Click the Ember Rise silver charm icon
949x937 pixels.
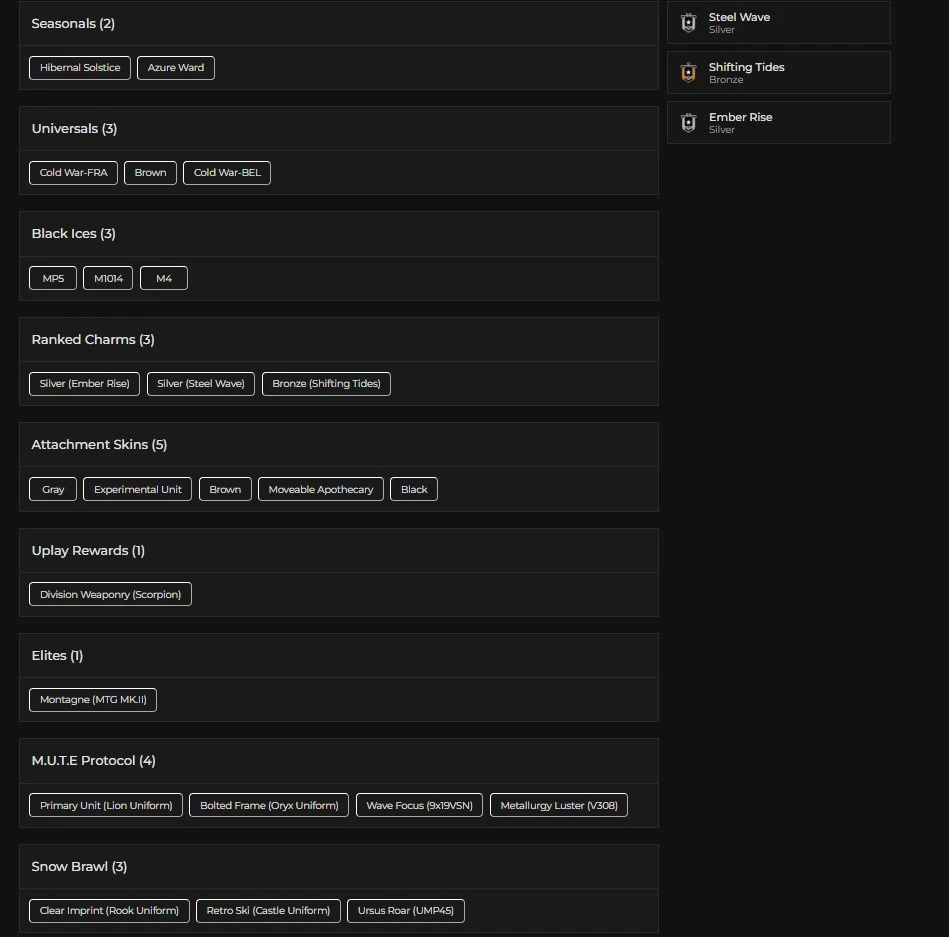[688, 123]
